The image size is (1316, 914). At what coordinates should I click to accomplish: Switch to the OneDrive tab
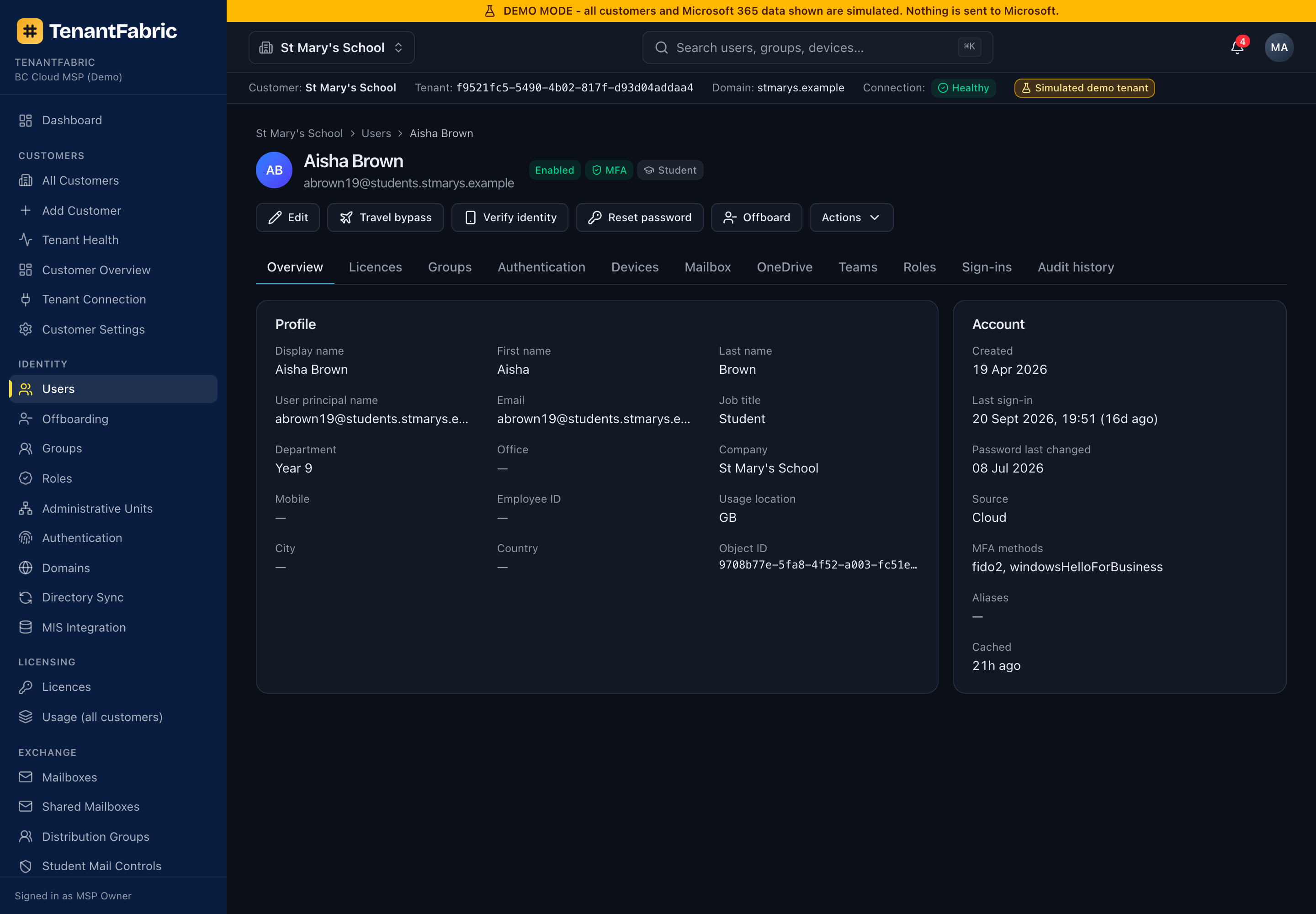(x=785, y=267)
